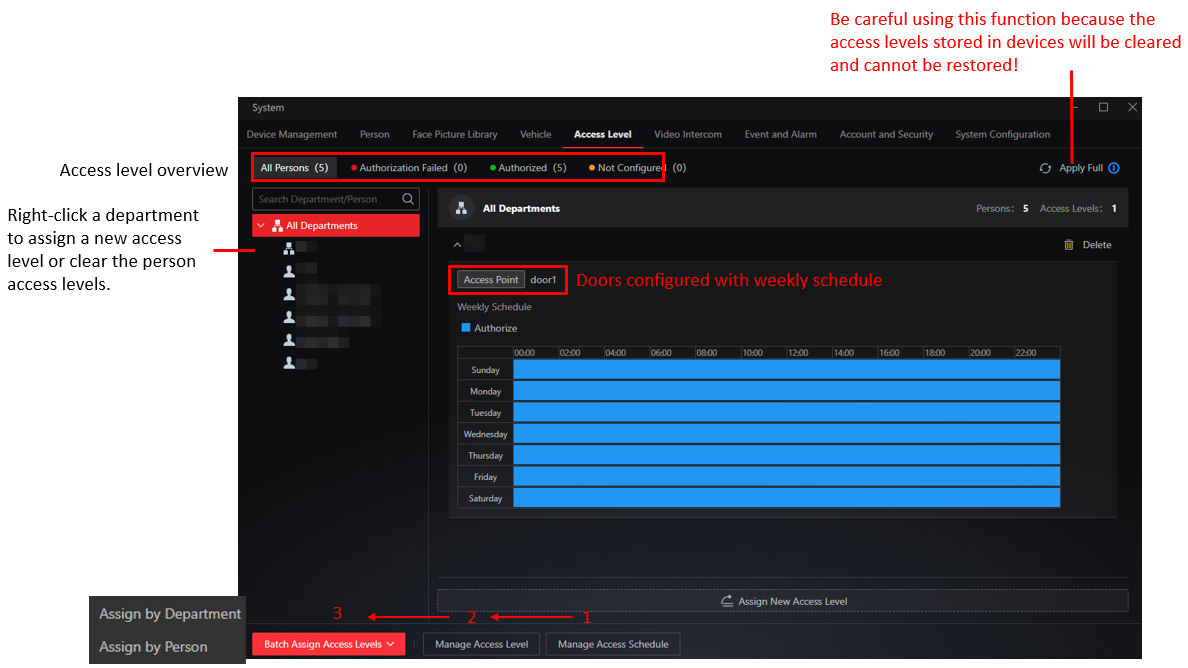
Task: Click Manage Access Schedule button
Action: (613, 645)
